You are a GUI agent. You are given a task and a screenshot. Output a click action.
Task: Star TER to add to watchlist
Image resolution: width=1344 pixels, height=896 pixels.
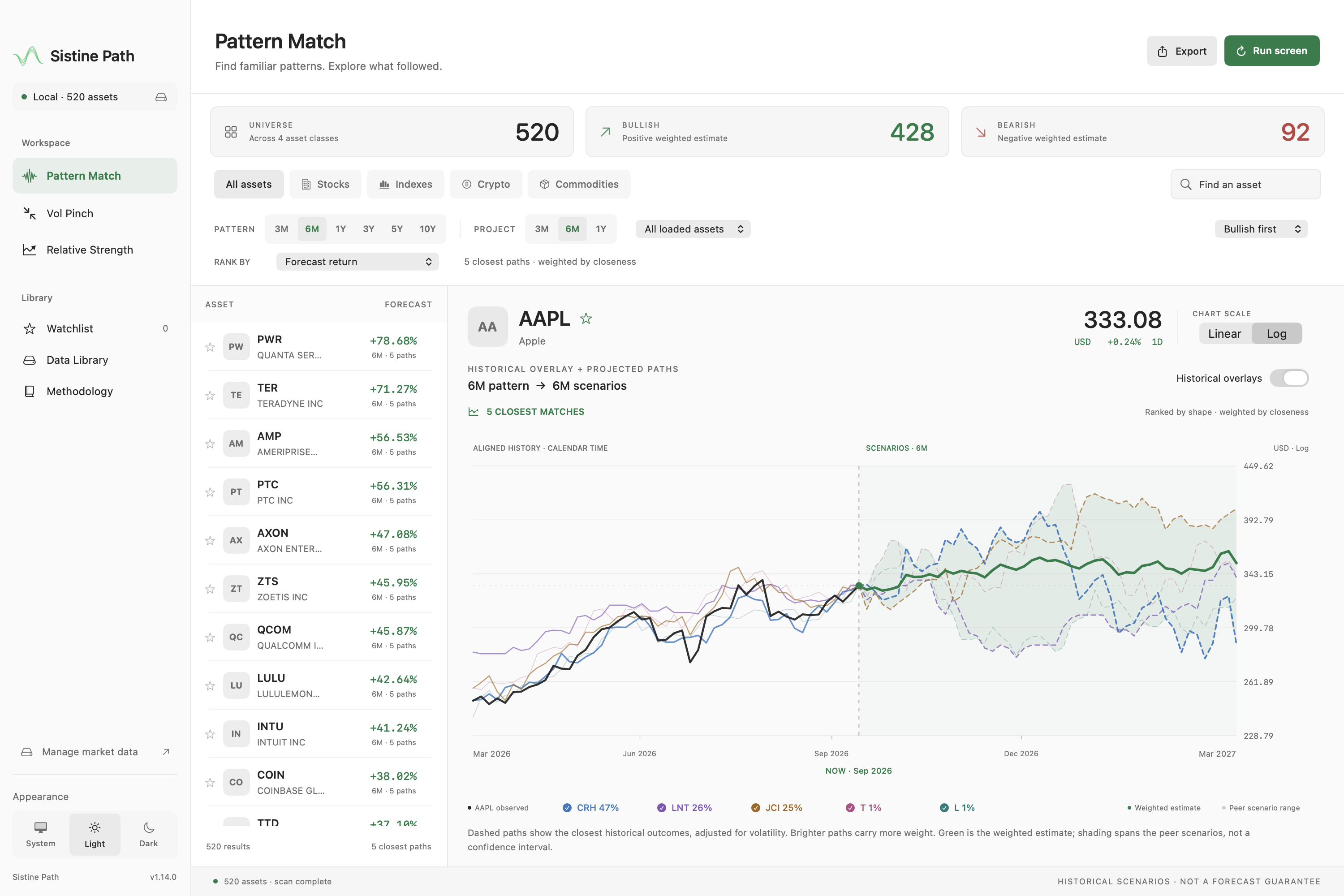click(210, 396)
